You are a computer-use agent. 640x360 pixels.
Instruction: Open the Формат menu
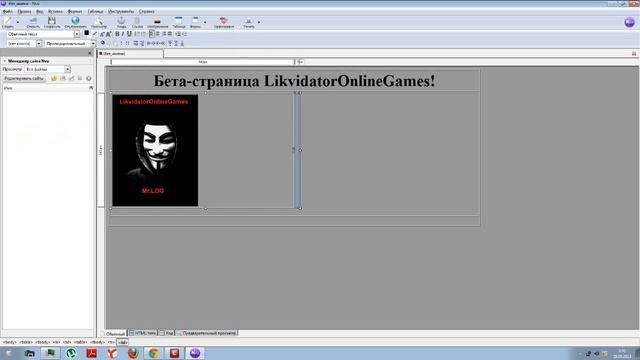(75, 11)
